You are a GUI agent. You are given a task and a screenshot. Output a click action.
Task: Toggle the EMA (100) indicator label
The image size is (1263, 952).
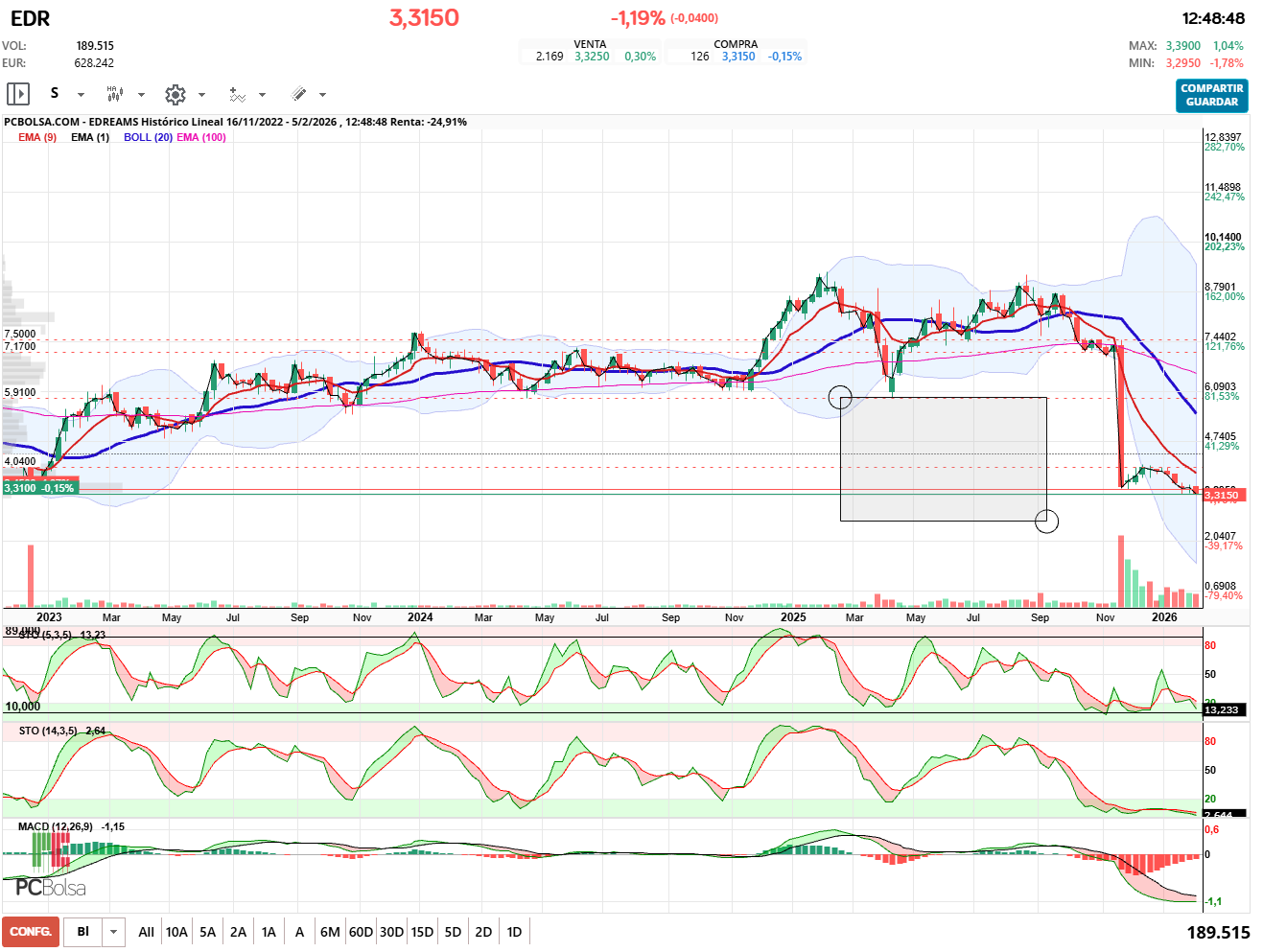(201, 137)
